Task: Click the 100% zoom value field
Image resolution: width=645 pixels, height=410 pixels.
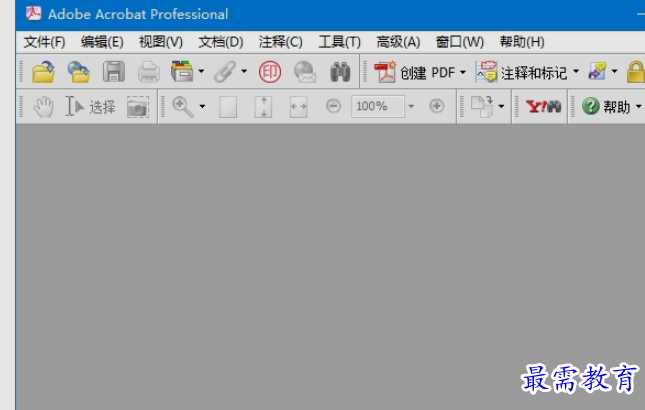Action: 378,107
